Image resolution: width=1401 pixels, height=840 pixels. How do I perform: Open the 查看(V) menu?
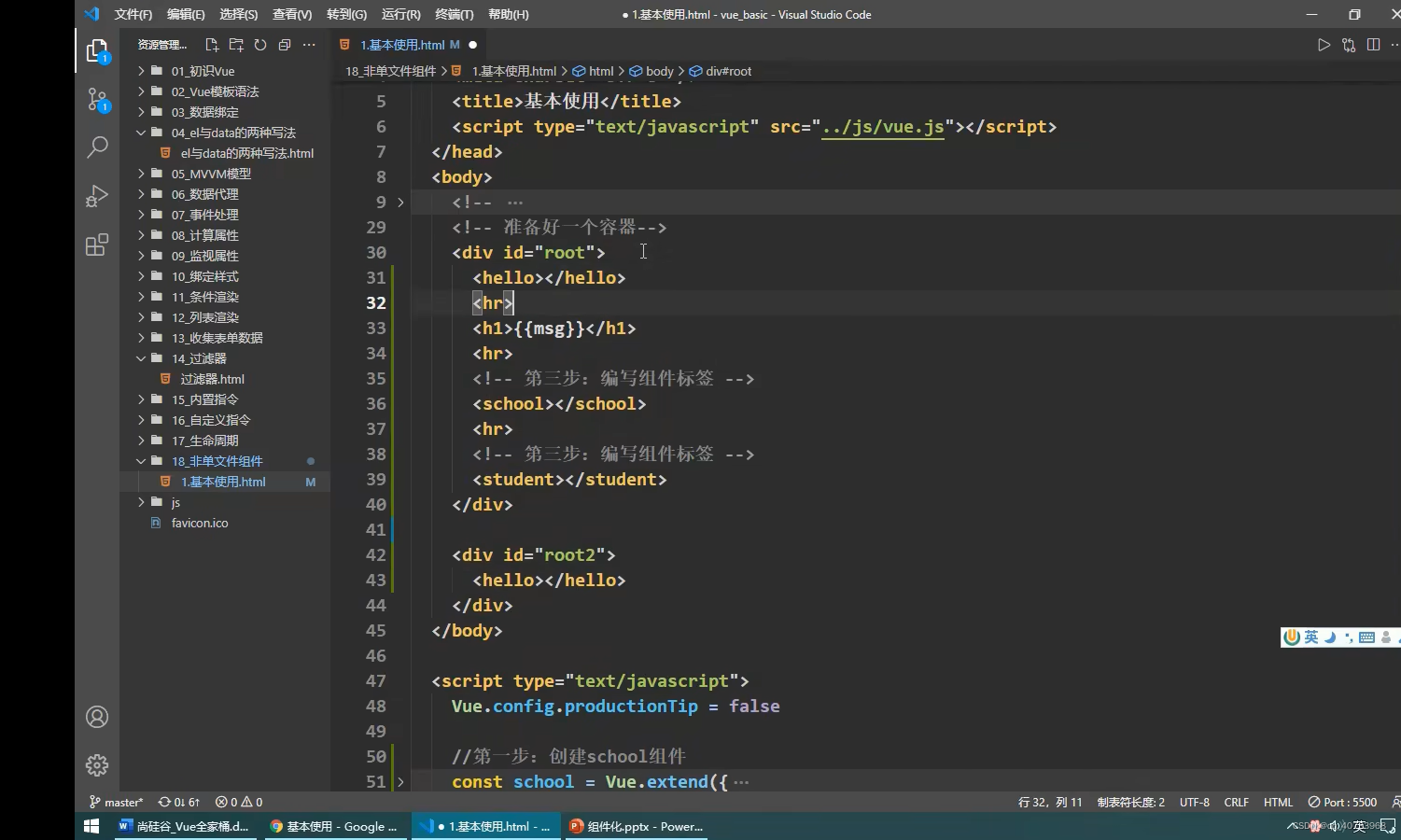(292, 14)
